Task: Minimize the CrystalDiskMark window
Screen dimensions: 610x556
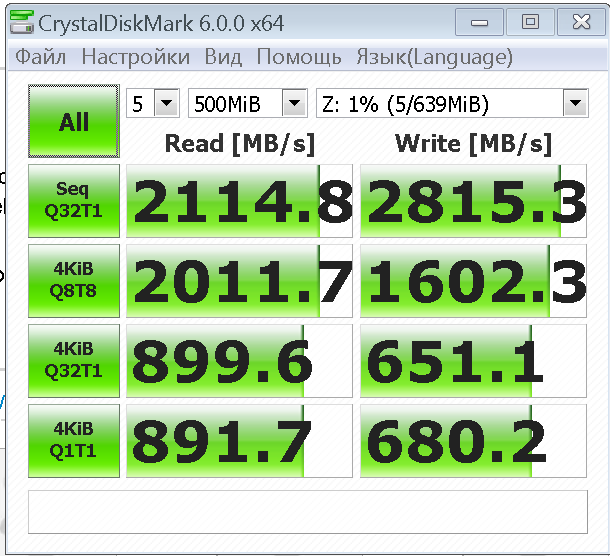Action: (479, 22)
